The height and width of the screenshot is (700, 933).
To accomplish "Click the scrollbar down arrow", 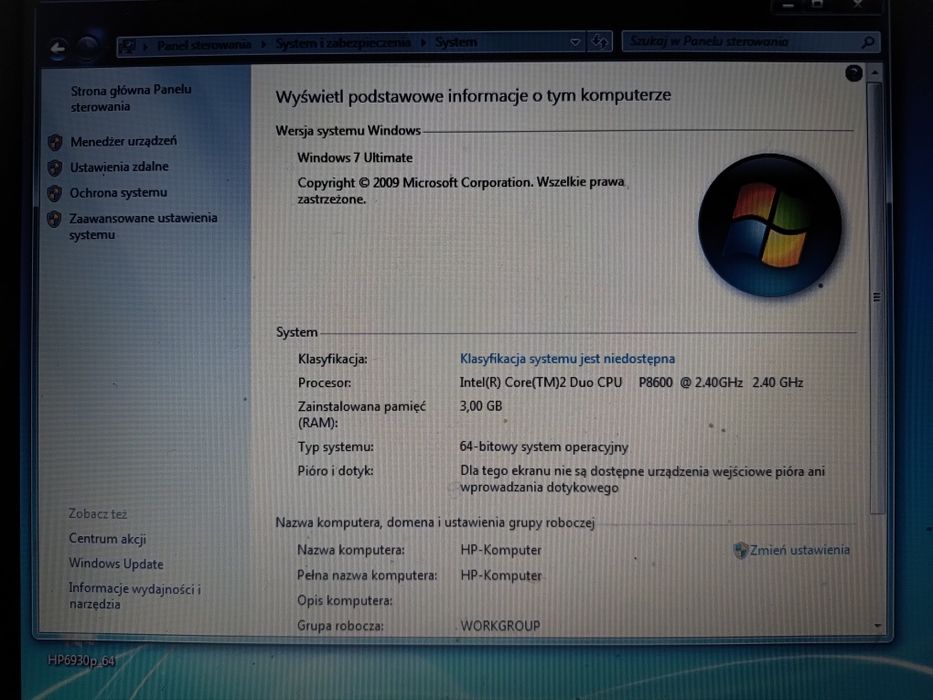I will click(x=878, y=626).
